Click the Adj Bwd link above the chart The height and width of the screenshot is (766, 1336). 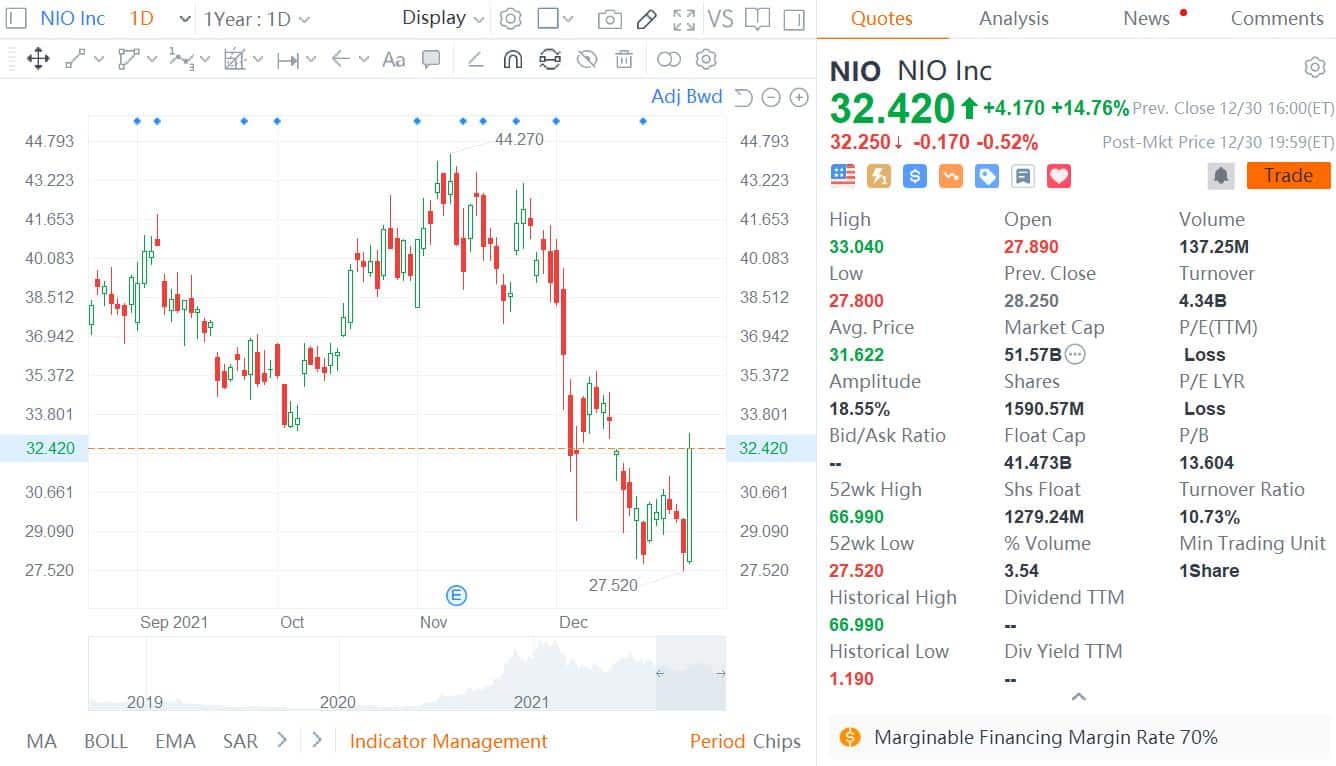(x=687, y=97)
